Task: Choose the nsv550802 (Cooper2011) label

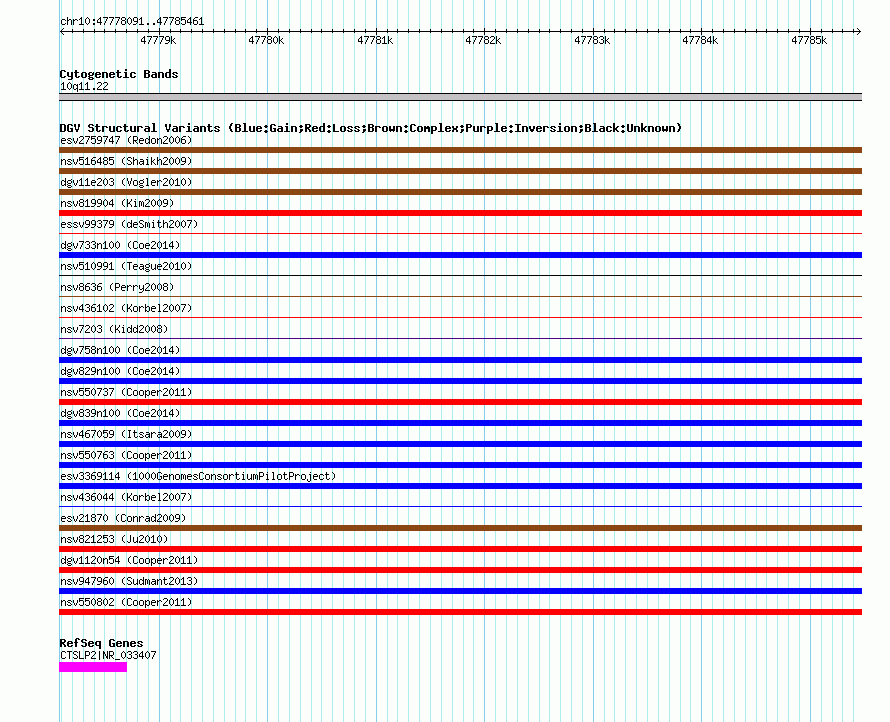Action: point(126,602)
